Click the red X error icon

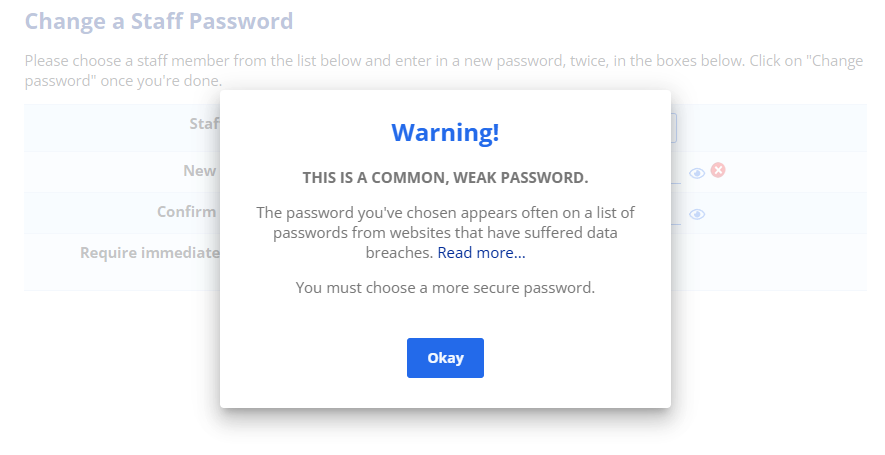point(718,171)
